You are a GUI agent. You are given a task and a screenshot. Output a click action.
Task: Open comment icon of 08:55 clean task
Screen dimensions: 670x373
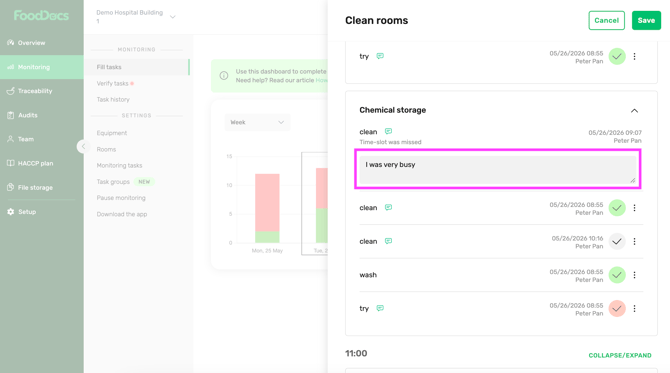coord(388,207)
